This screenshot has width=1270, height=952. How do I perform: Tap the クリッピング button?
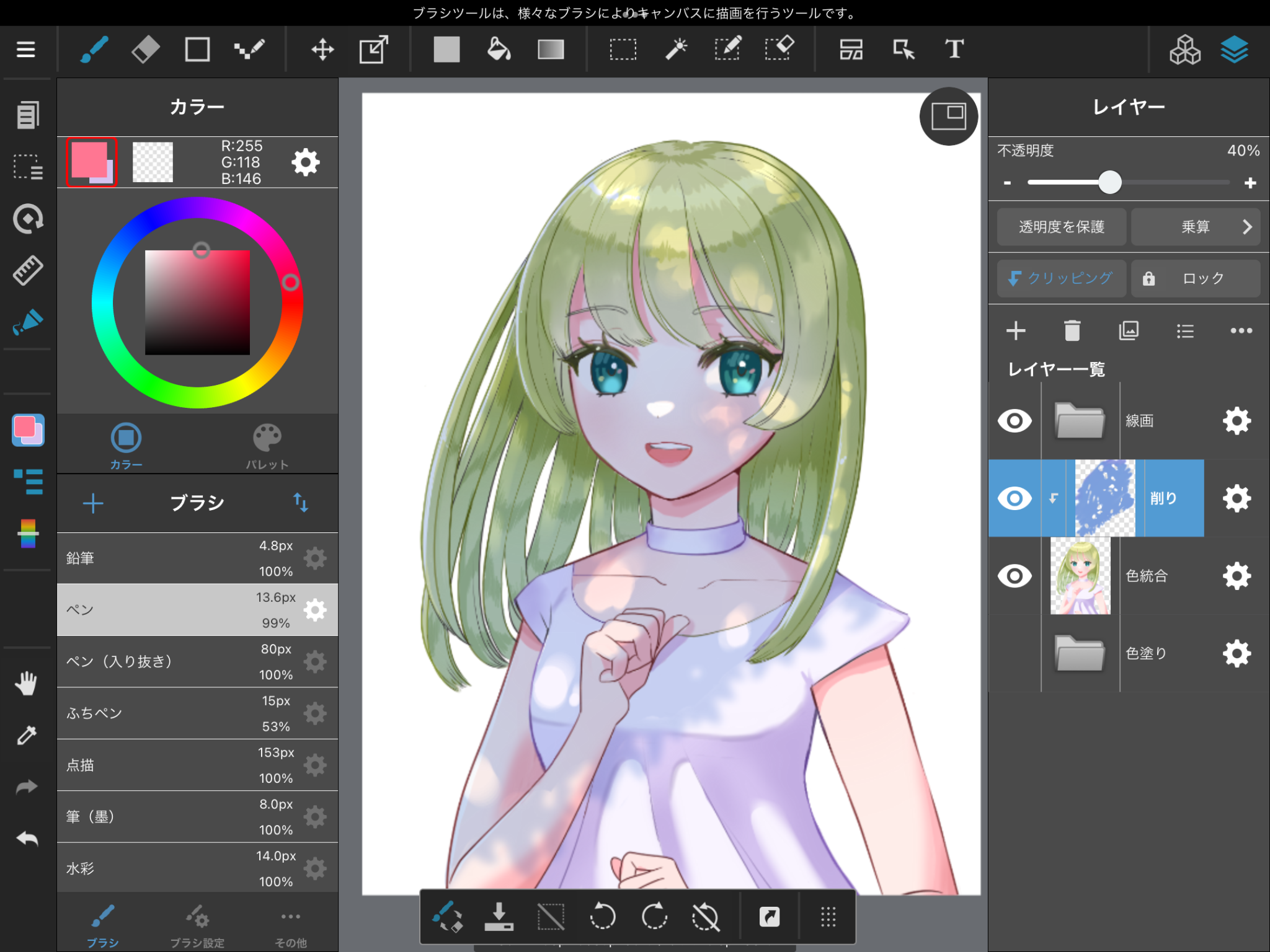(1061, 278)
